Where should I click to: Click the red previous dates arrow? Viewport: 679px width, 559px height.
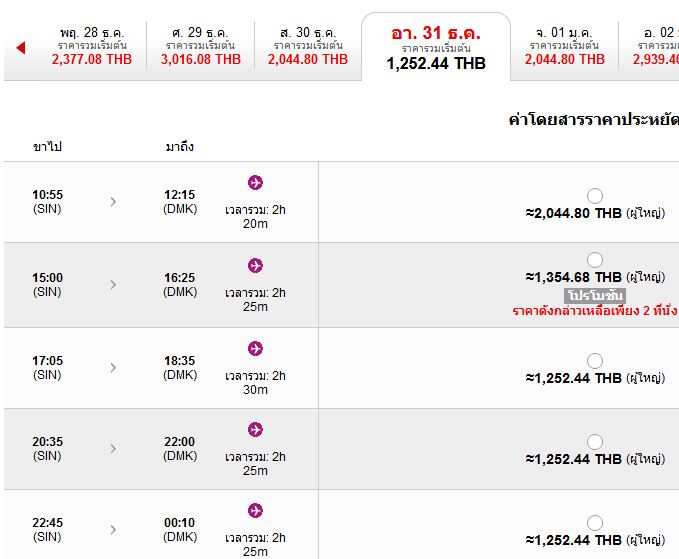[20, 48]
